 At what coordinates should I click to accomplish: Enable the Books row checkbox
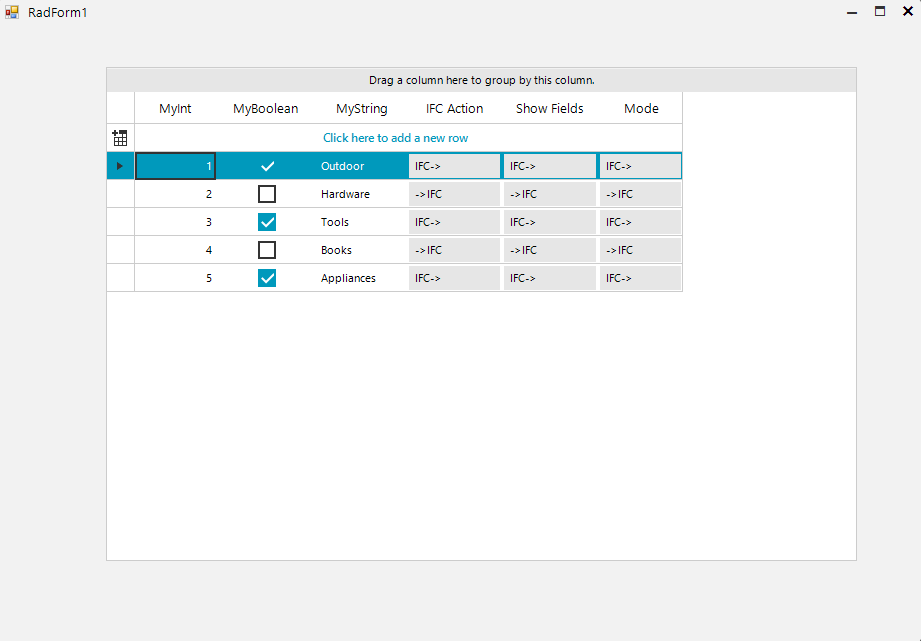point(267,250)
